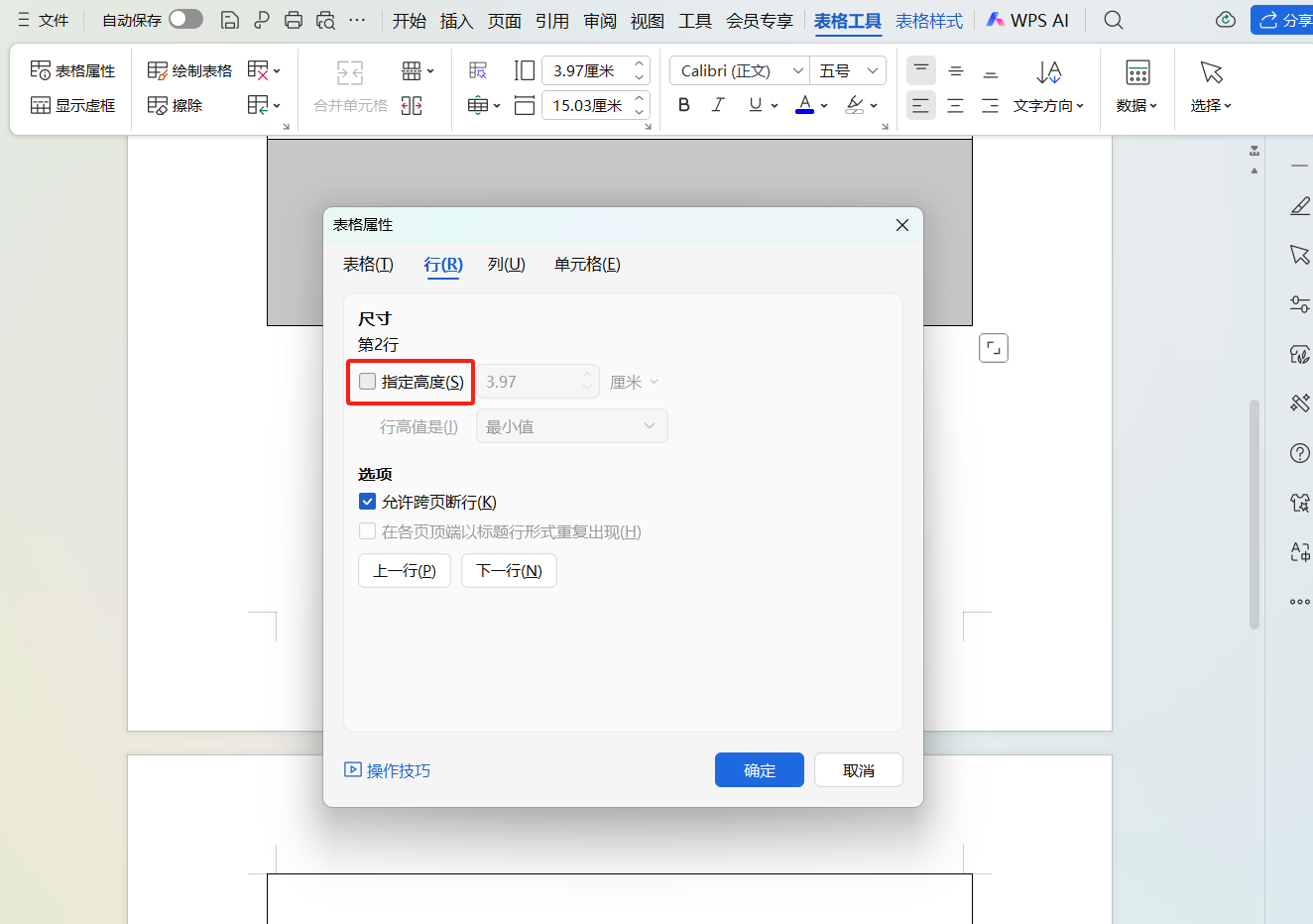Enable the Specify Height checkbox

tap(368, 382)
